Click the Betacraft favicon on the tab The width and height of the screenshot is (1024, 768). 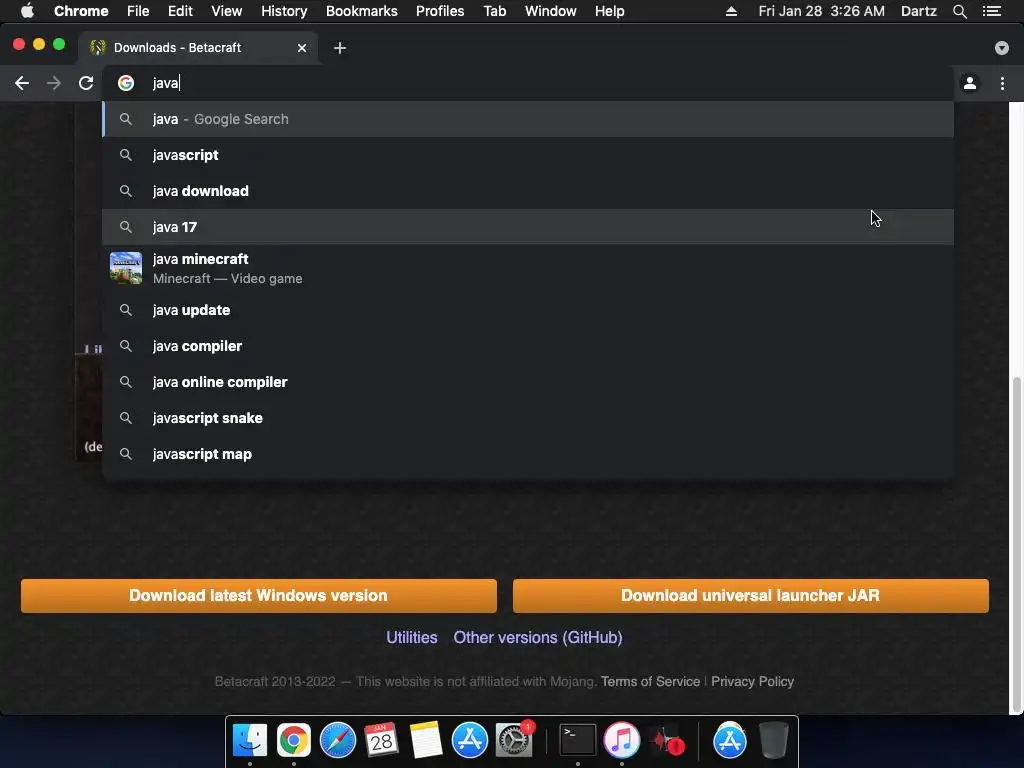98,48
